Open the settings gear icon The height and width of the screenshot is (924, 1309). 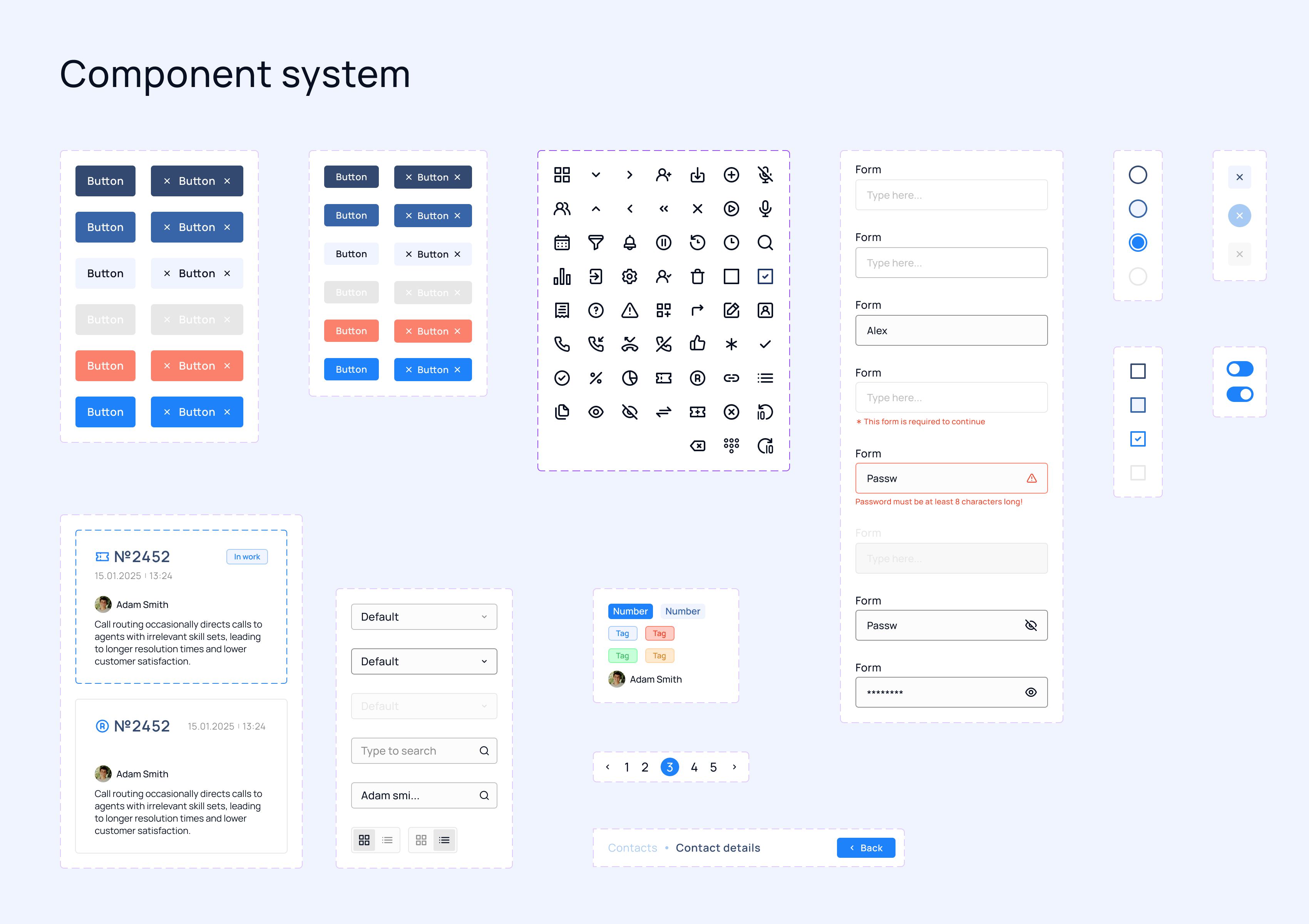pos(629,276)
